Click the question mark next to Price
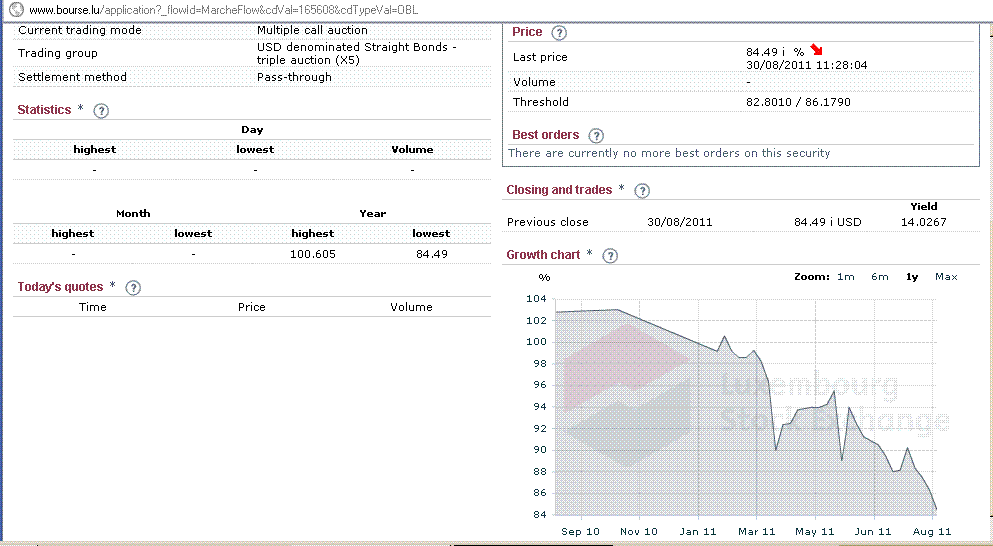Image resolution: width=993 pixels, height=546 pixels. pos(559,33)
